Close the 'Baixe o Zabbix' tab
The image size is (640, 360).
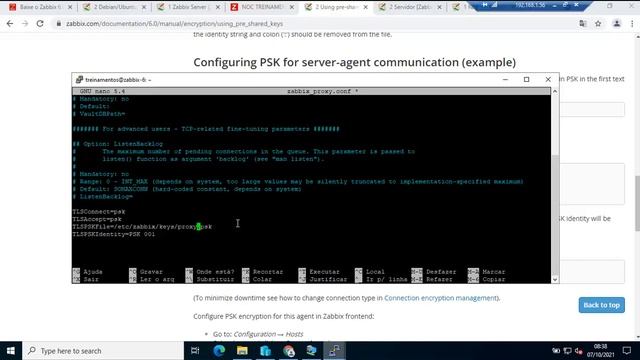point(70,7)
